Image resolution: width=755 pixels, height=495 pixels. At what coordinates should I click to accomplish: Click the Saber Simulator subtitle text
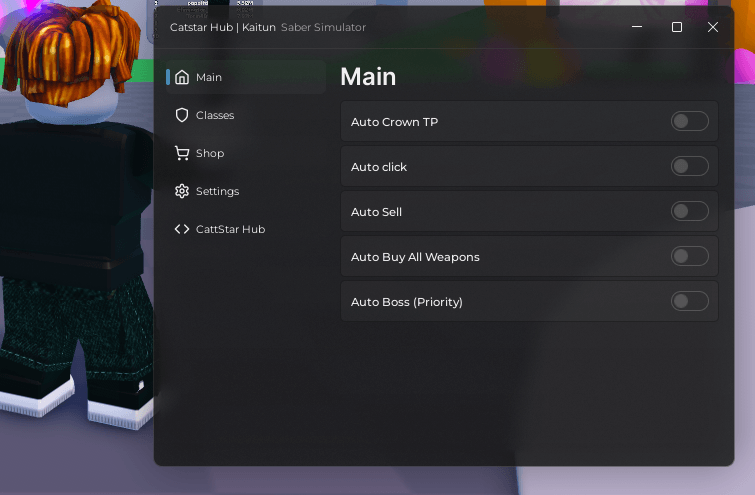tap(324, 27)
